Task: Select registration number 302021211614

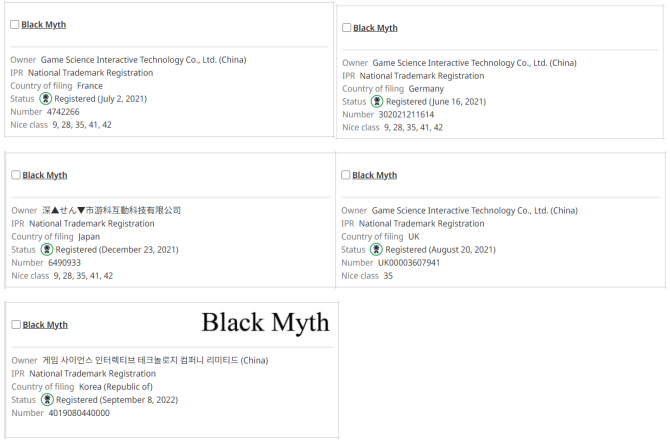Action: (x=406, y=115)
